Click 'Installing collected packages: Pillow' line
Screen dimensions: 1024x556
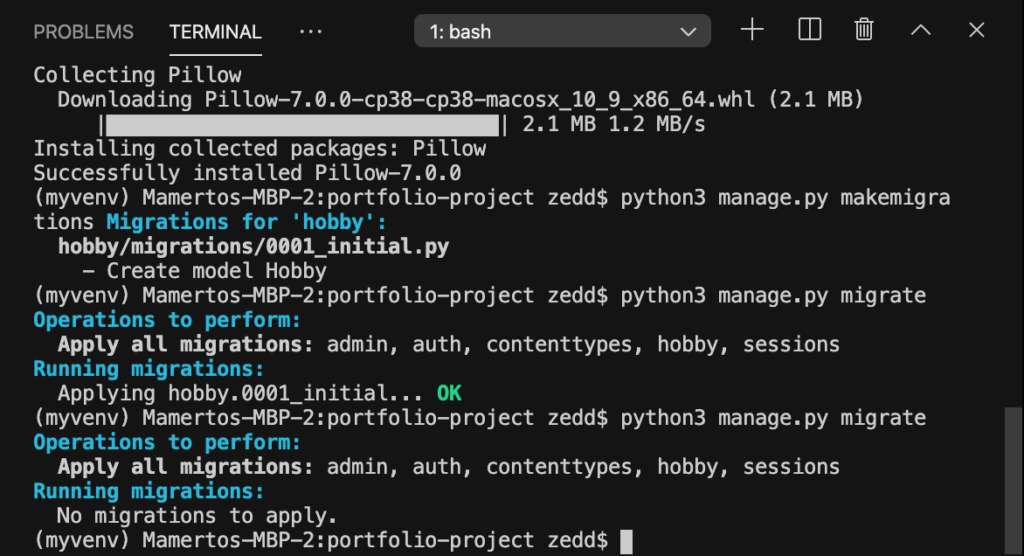260,149
